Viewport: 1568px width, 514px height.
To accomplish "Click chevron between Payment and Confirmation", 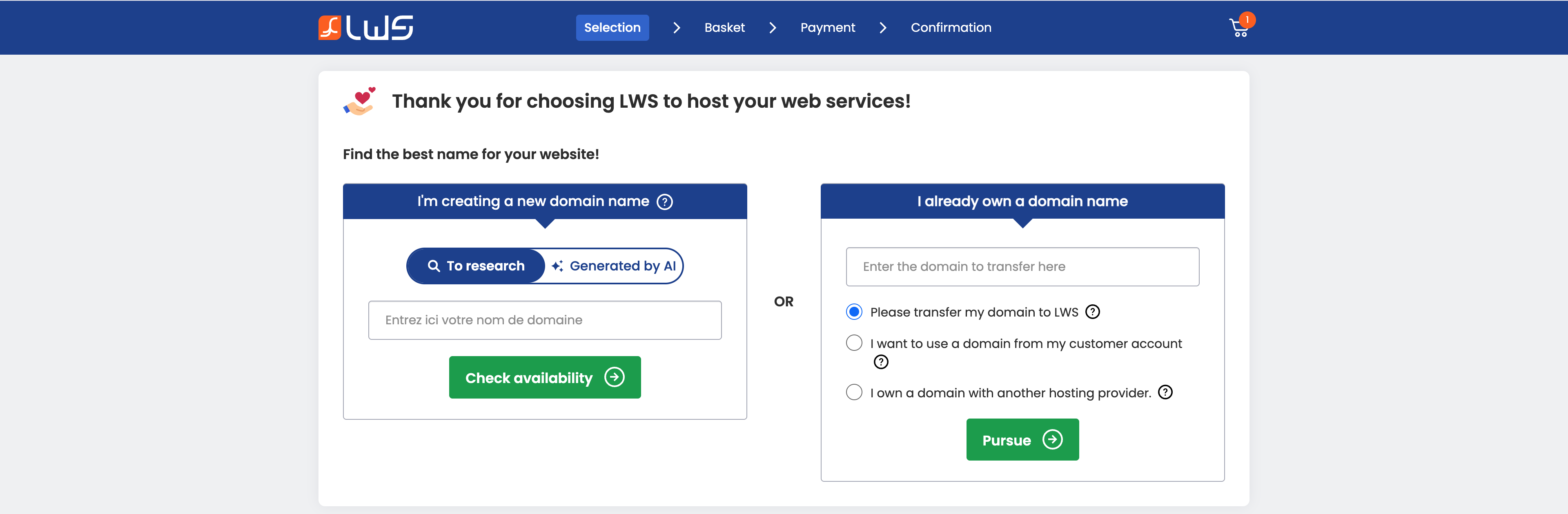I will (882, 28).
